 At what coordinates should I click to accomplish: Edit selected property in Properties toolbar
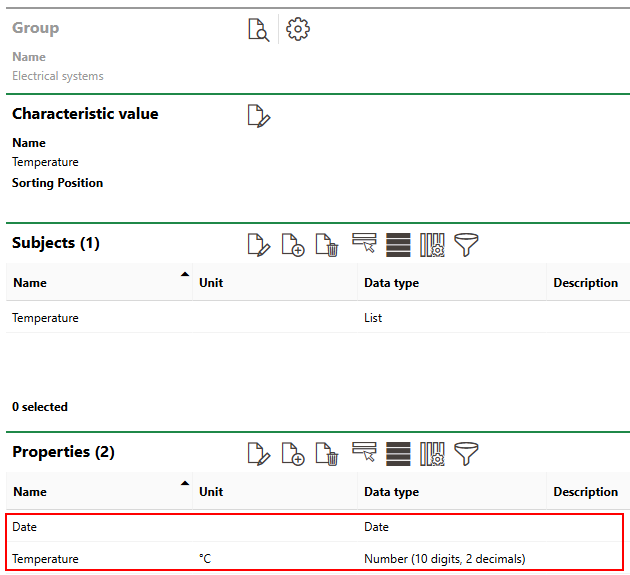259,454
